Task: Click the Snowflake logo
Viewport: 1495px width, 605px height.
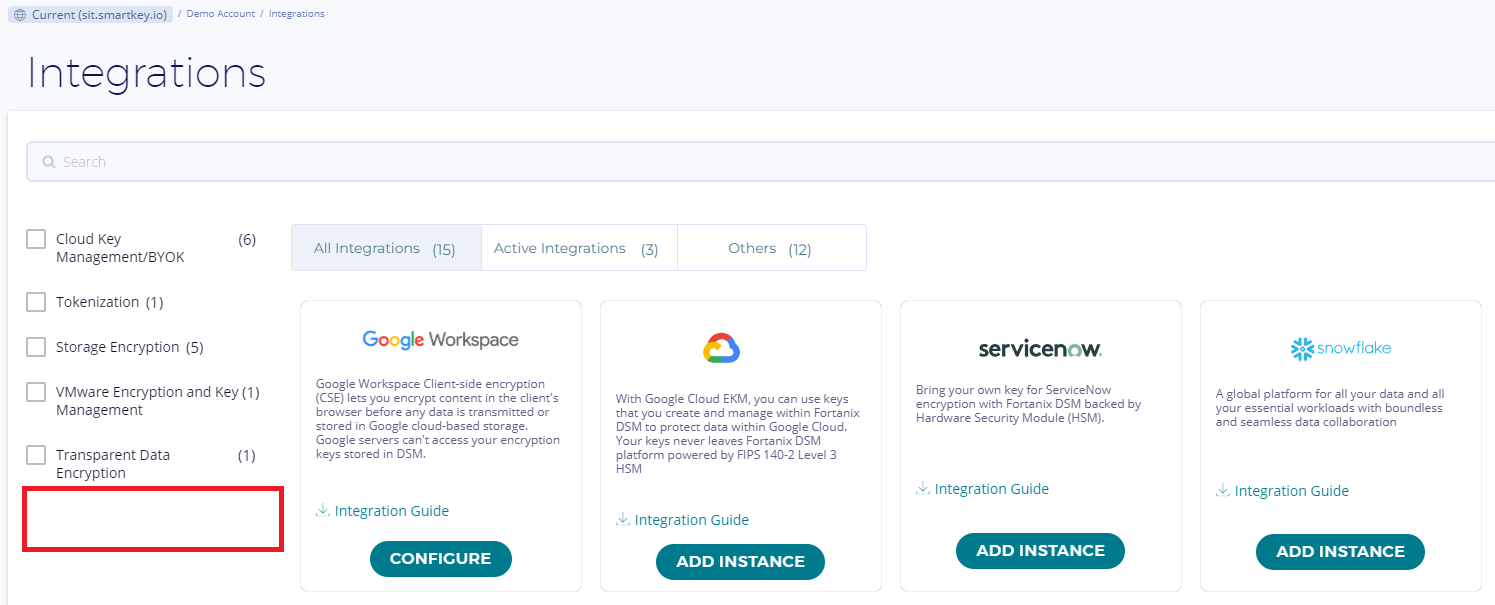Action: 1340,348
